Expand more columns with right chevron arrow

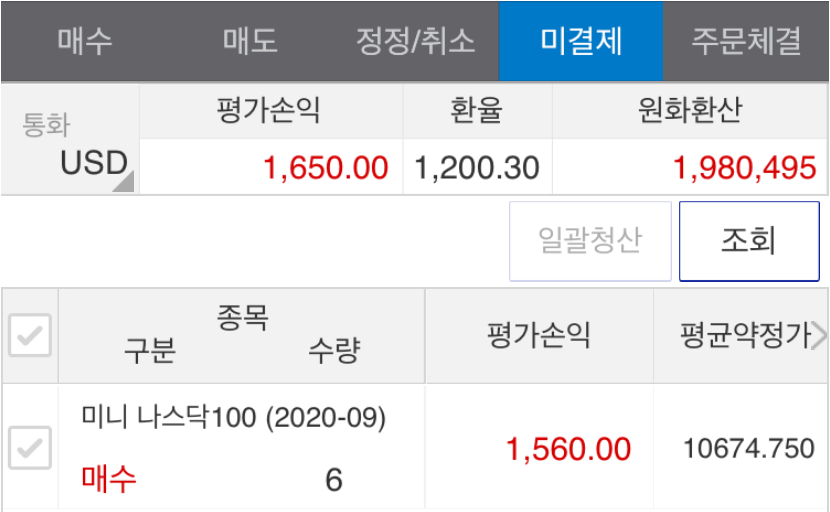click(819, 336)
